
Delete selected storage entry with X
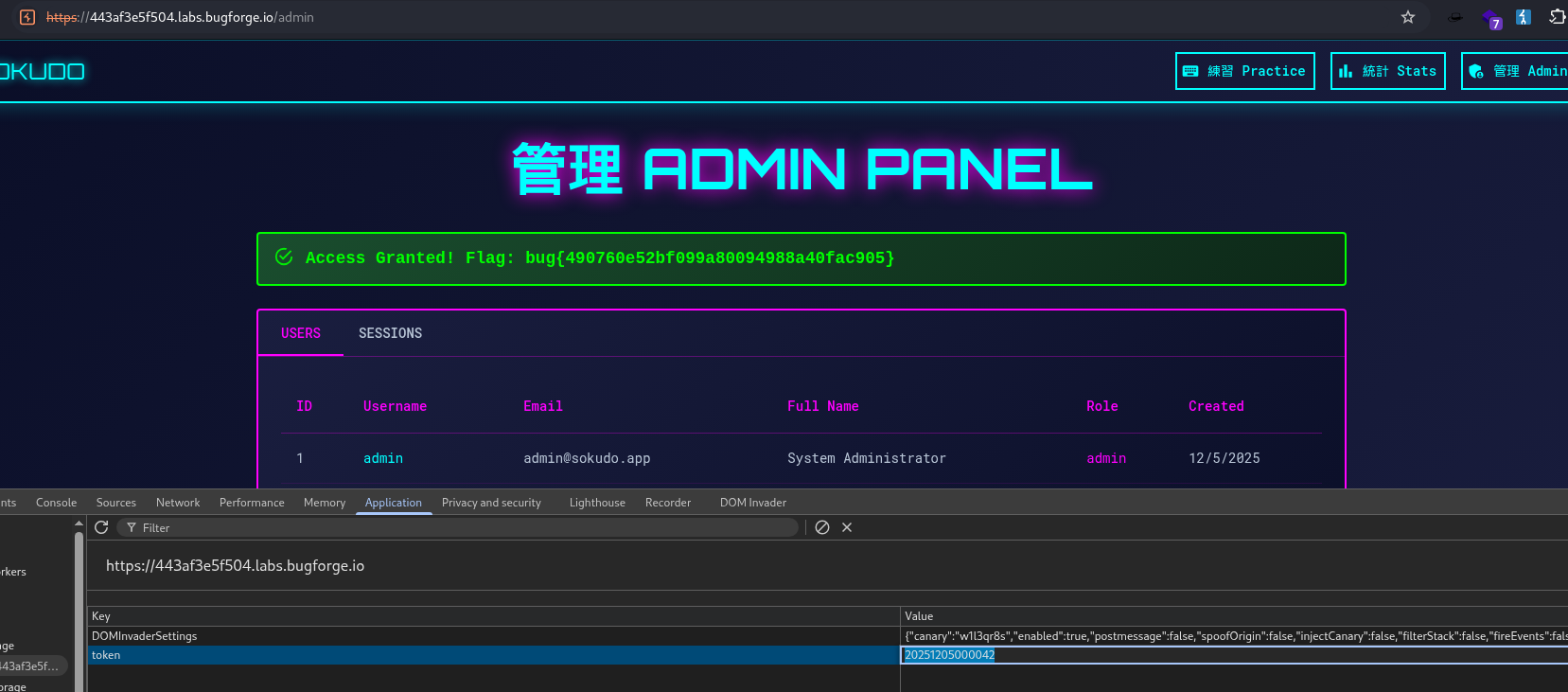coord(847,527)
